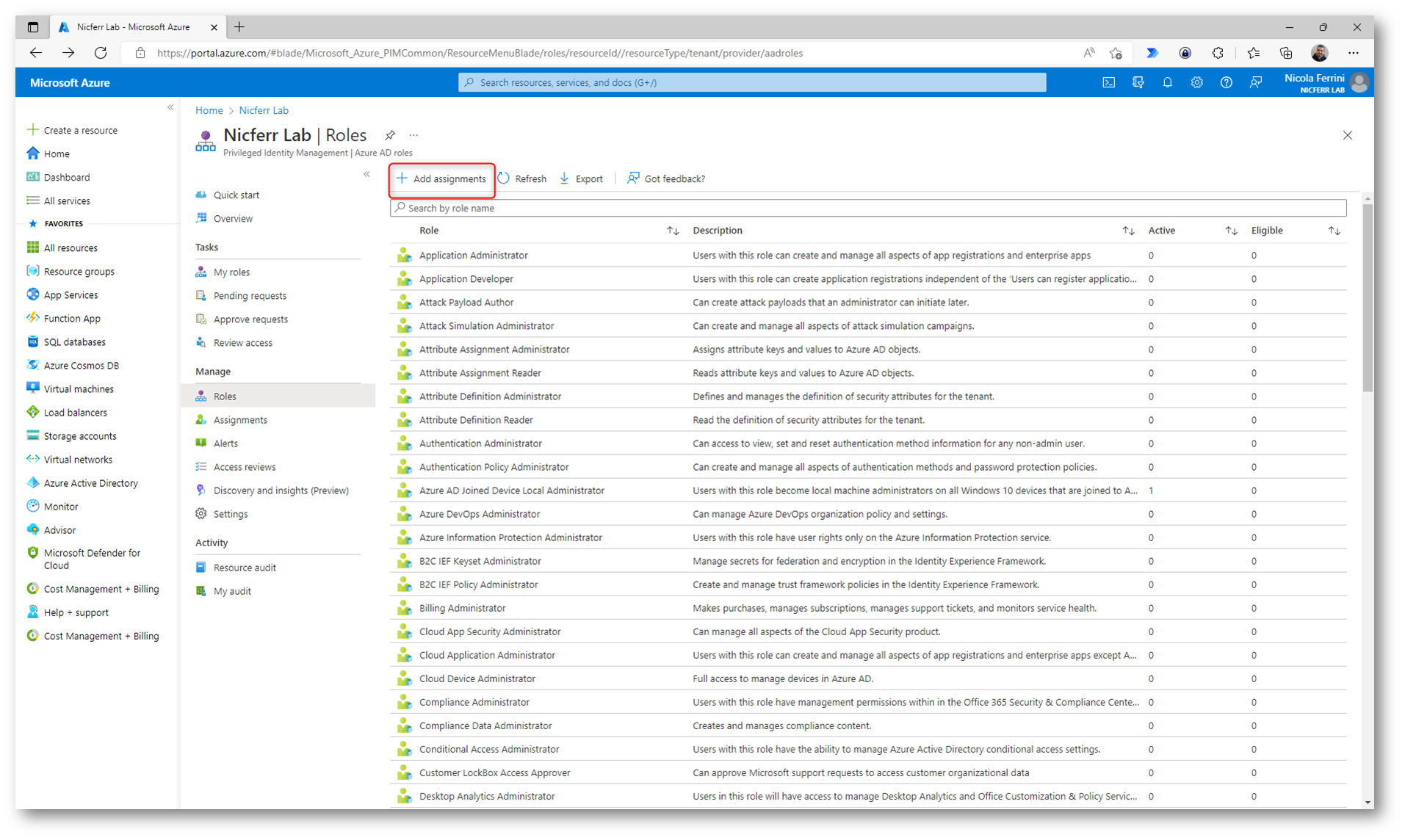Export the roles list
The image size is (1405, 840).
(581, 179)
